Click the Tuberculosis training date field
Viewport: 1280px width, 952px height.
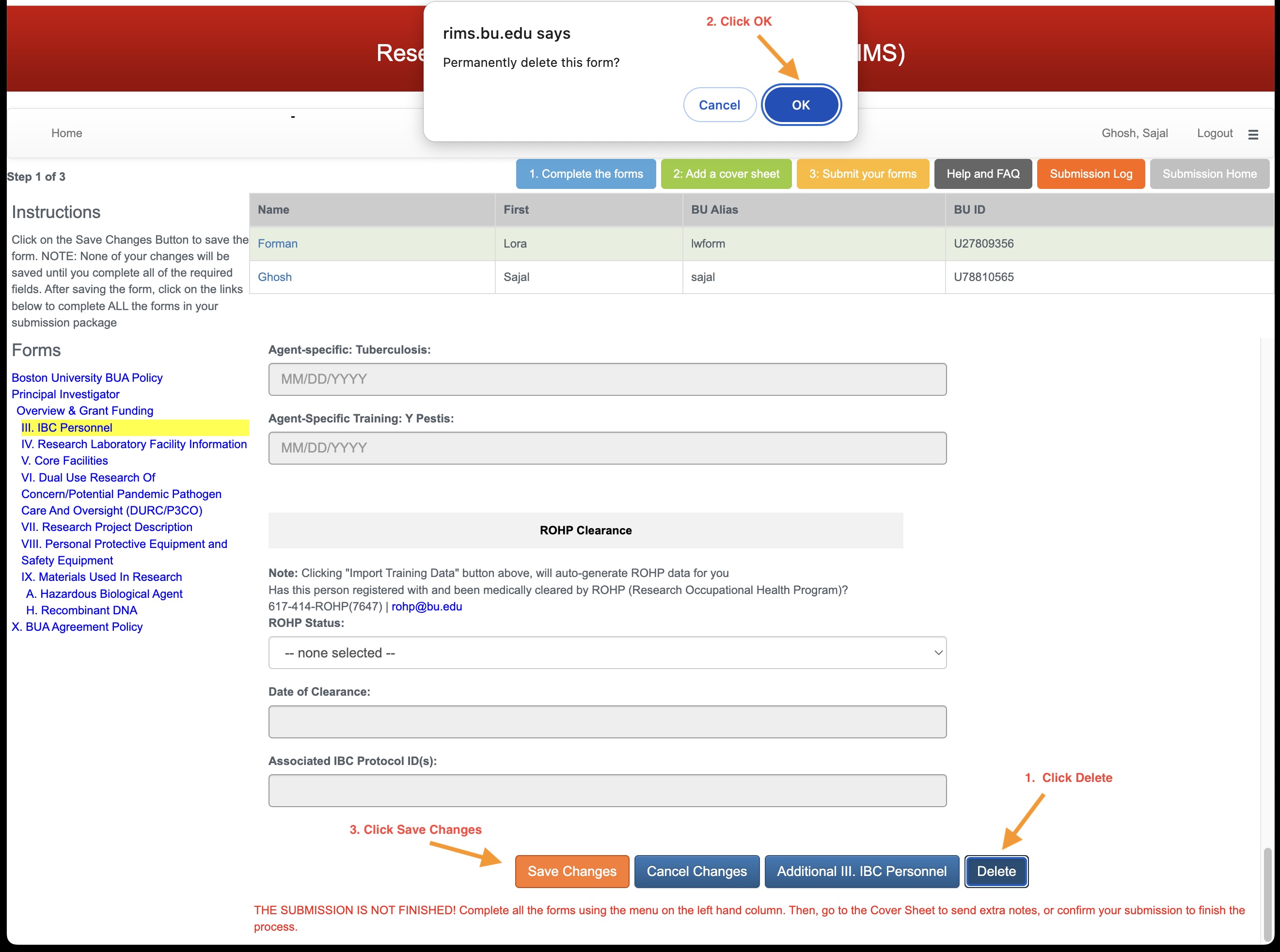[x=607, y=379]
